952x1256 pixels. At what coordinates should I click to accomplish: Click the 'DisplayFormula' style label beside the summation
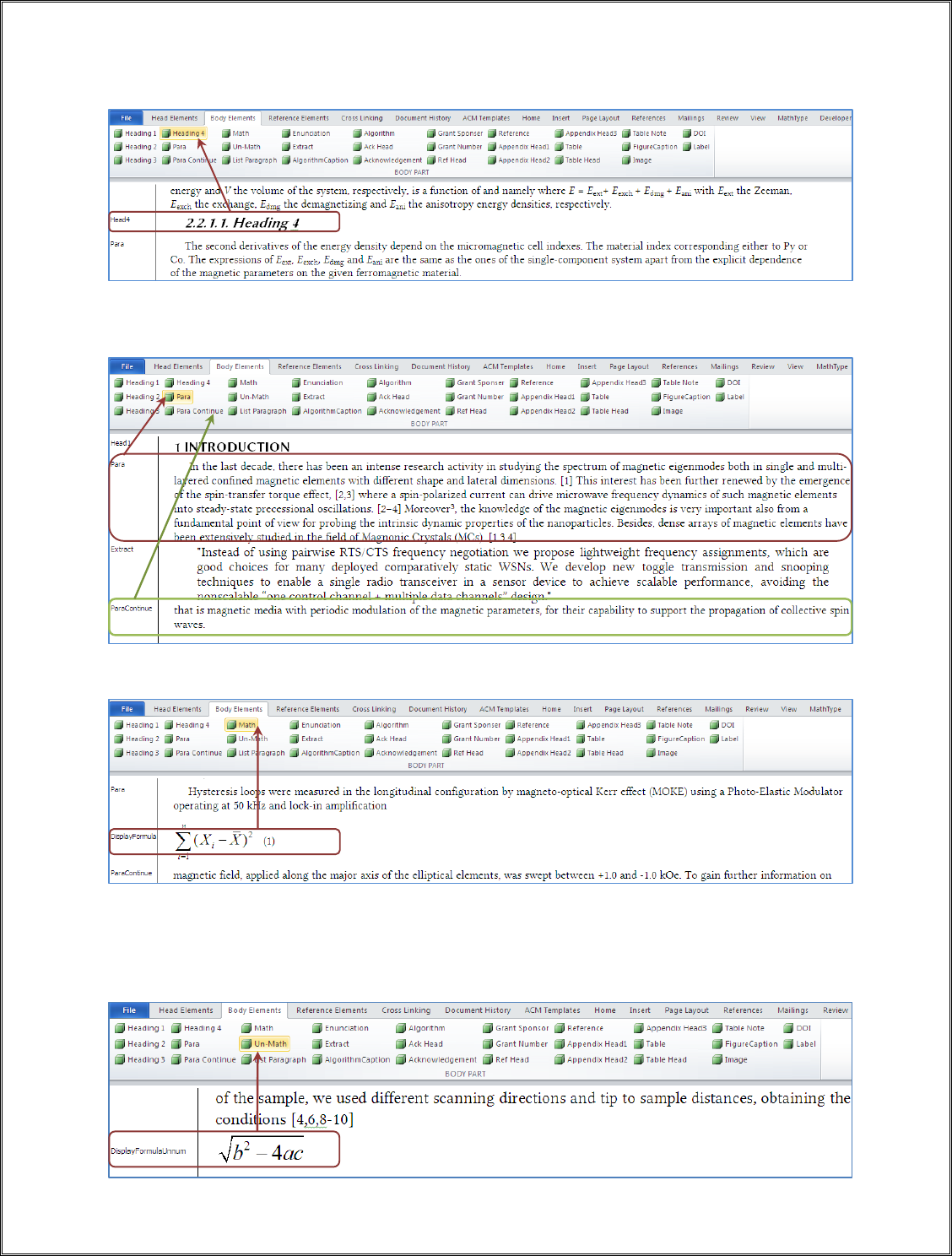pyautogui.click(x=133, y=836)
